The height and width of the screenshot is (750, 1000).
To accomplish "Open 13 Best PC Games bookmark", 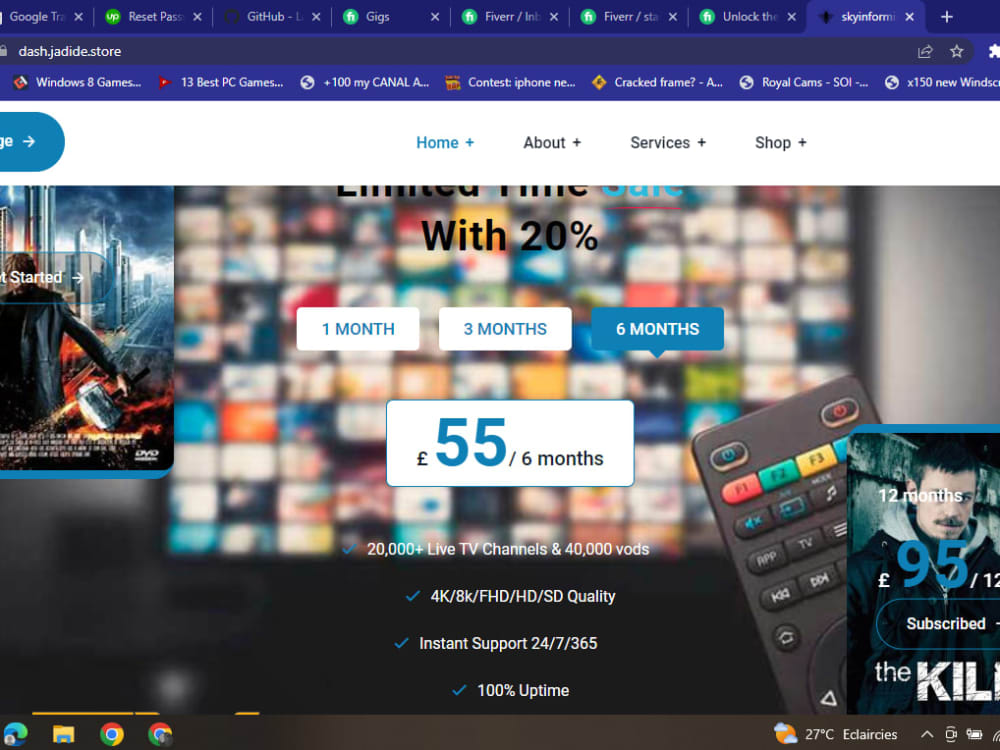I will [221, 82].
